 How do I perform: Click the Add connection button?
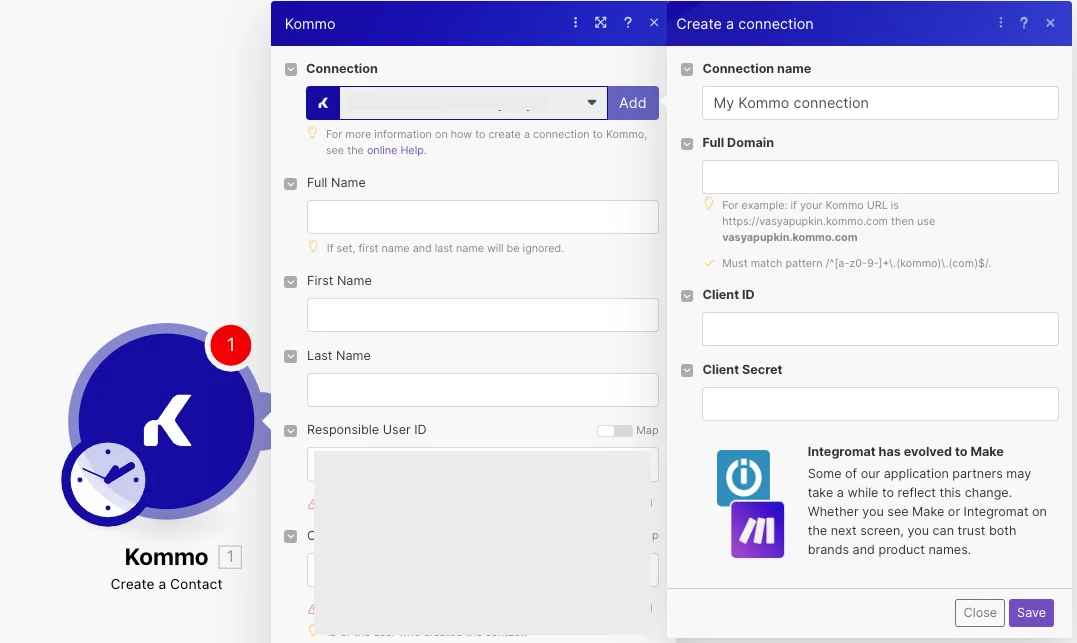tap(633, 103)
